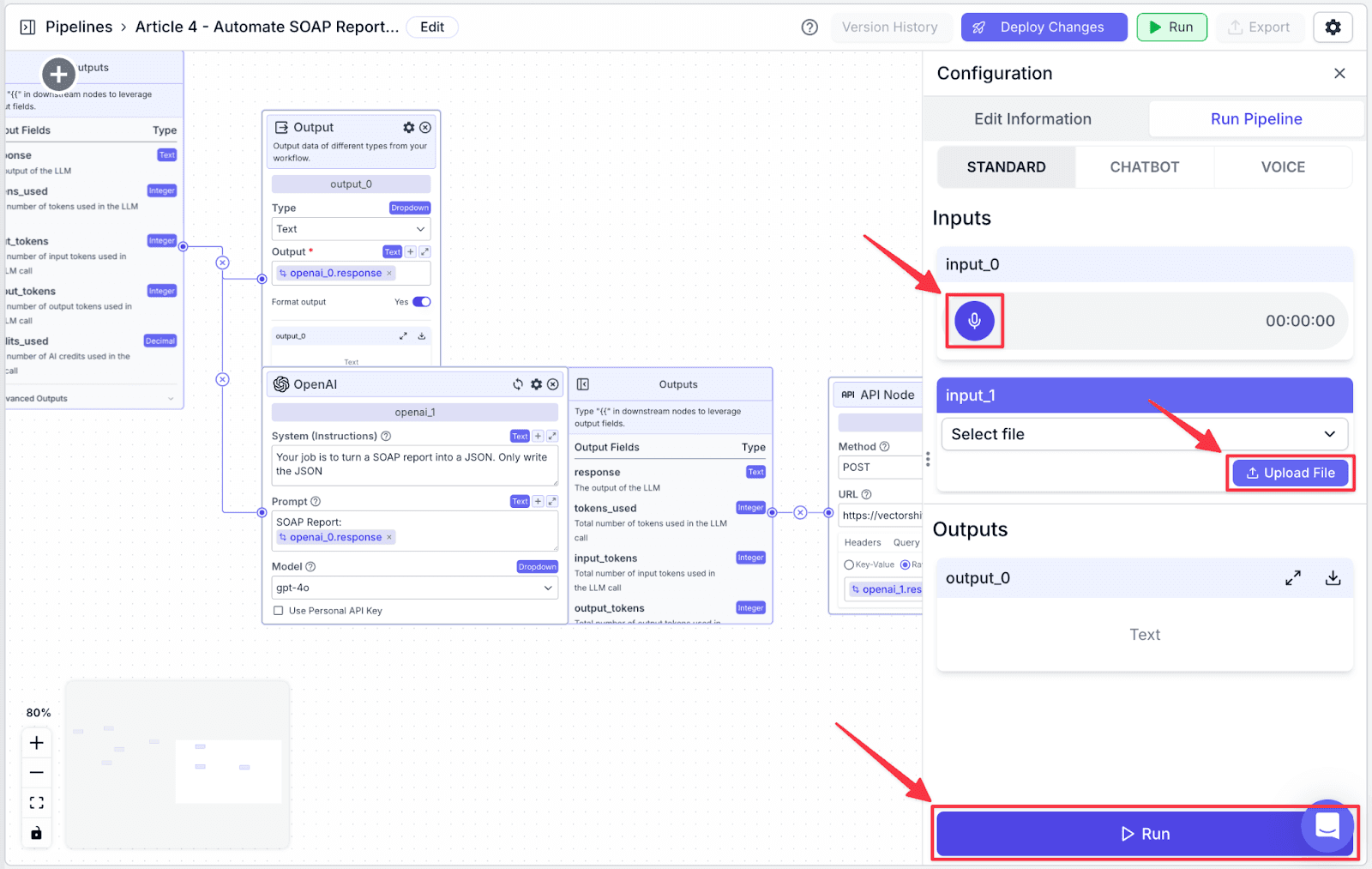Add variable with plus icon in System row
The height and width of the screenshot is (869, 1372).
coord(539,436)
